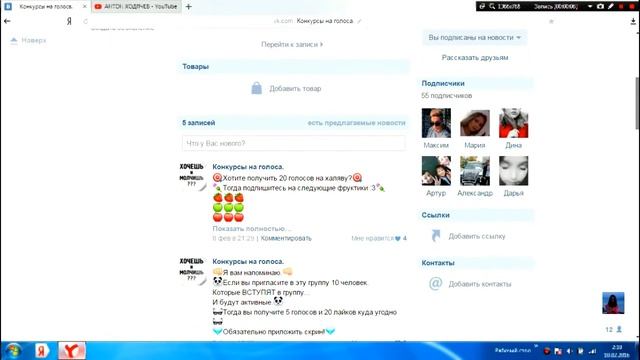Open a new browser tab with plus

188,7
